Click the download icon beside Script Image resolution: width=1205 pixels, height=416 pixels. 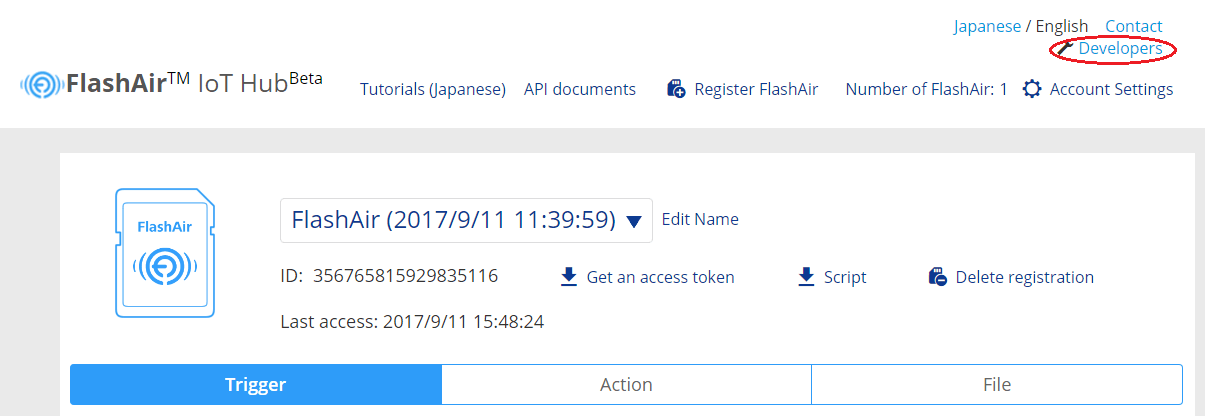(x=806, y=277)
